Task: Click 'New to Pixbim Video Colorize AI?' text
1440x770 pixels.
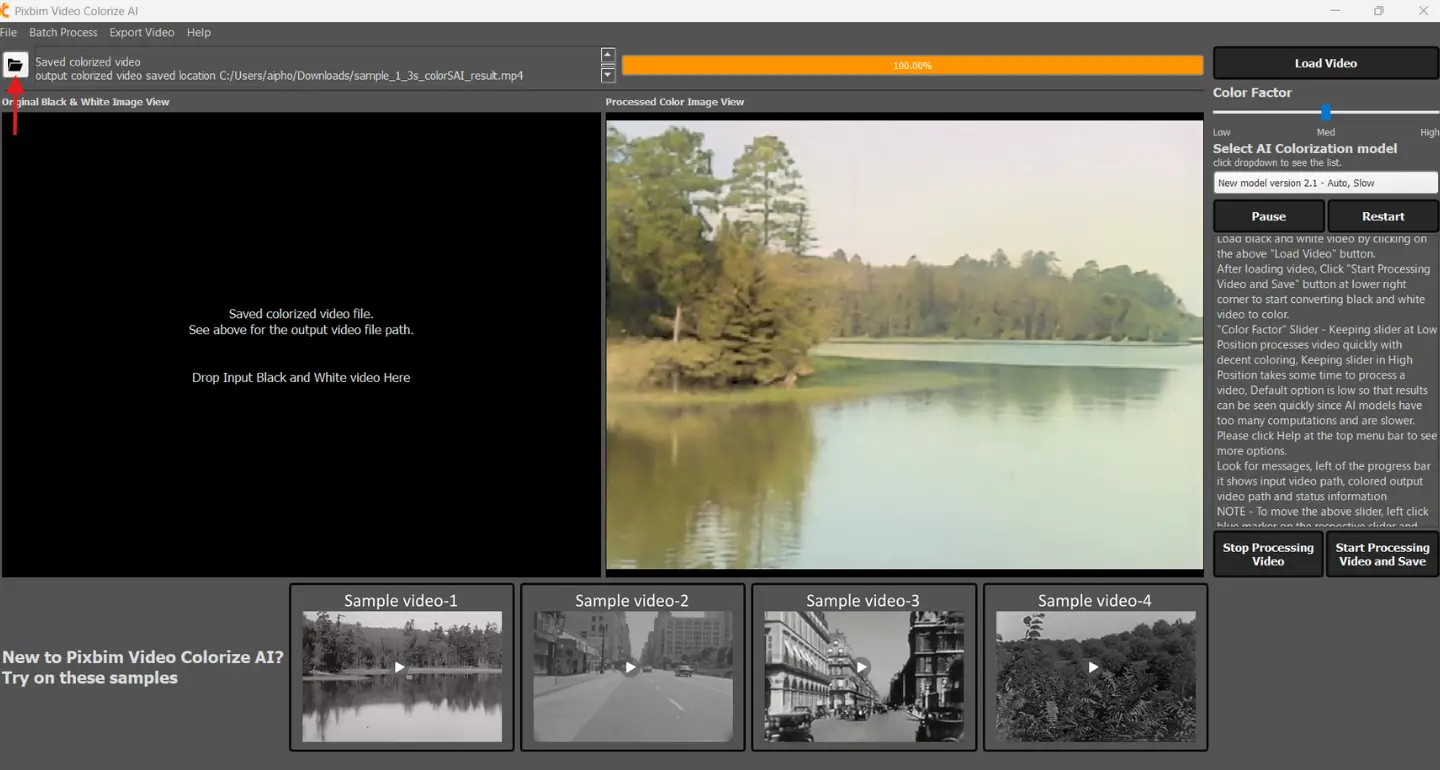Action: pos(143,657)
